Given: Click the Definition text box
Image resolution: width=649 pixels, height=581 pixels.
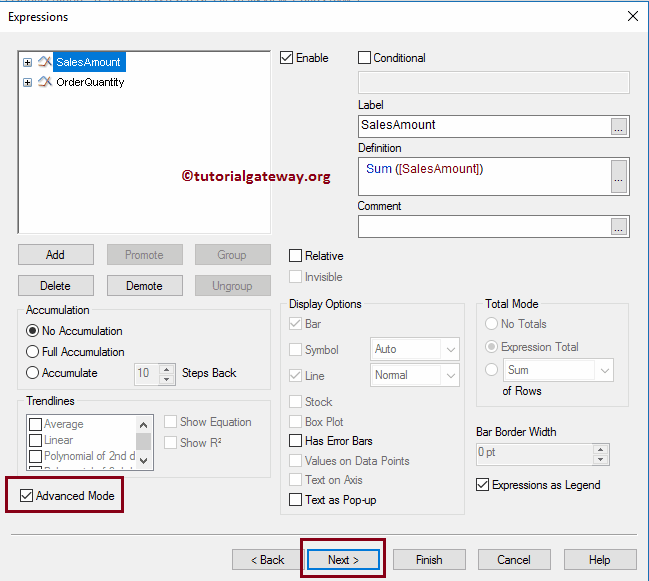Looking at the screenshot, I should (x=484, y=176).
